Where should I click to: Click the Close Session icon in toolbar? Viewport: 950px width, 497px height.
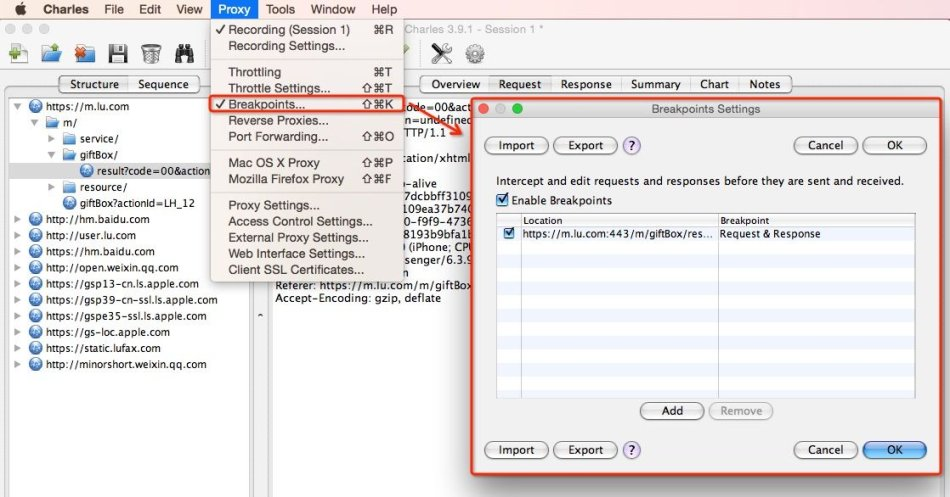point(85,54)
